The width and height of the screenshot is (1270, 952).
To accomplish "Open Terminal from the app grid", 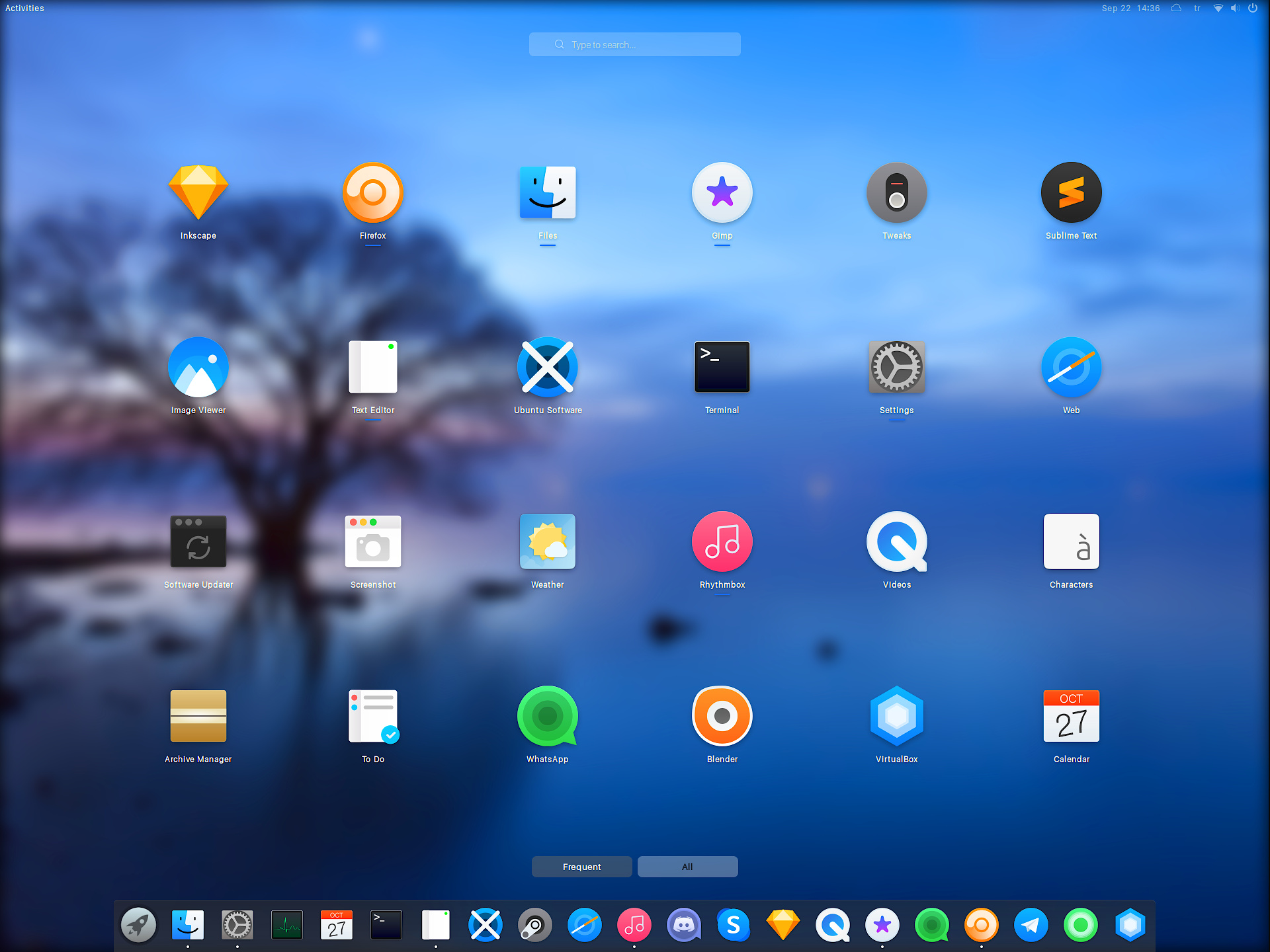I will click(x=722, y=367).
